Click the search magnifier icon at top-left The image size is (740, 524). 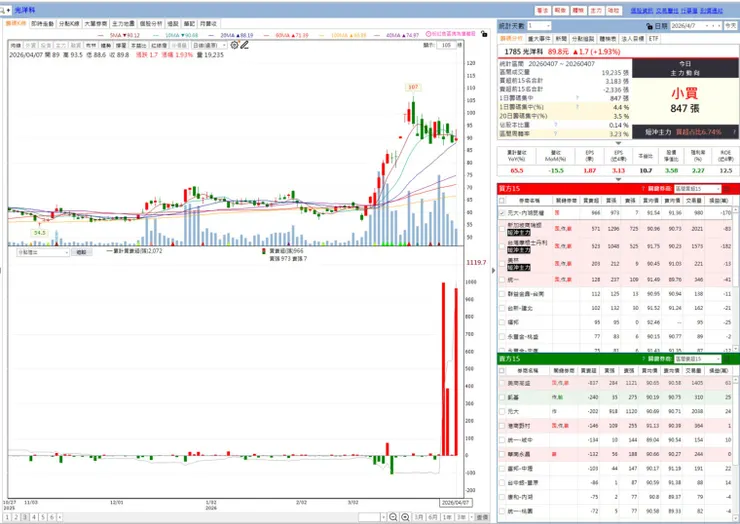coord(3,9)
